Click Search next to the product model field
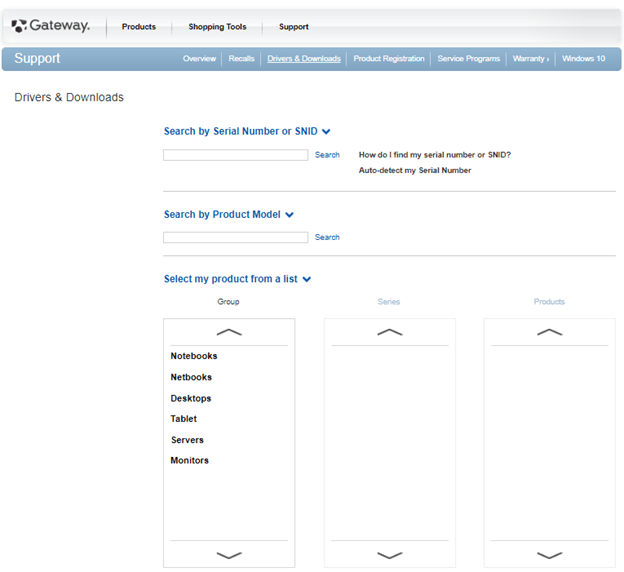 327,237
